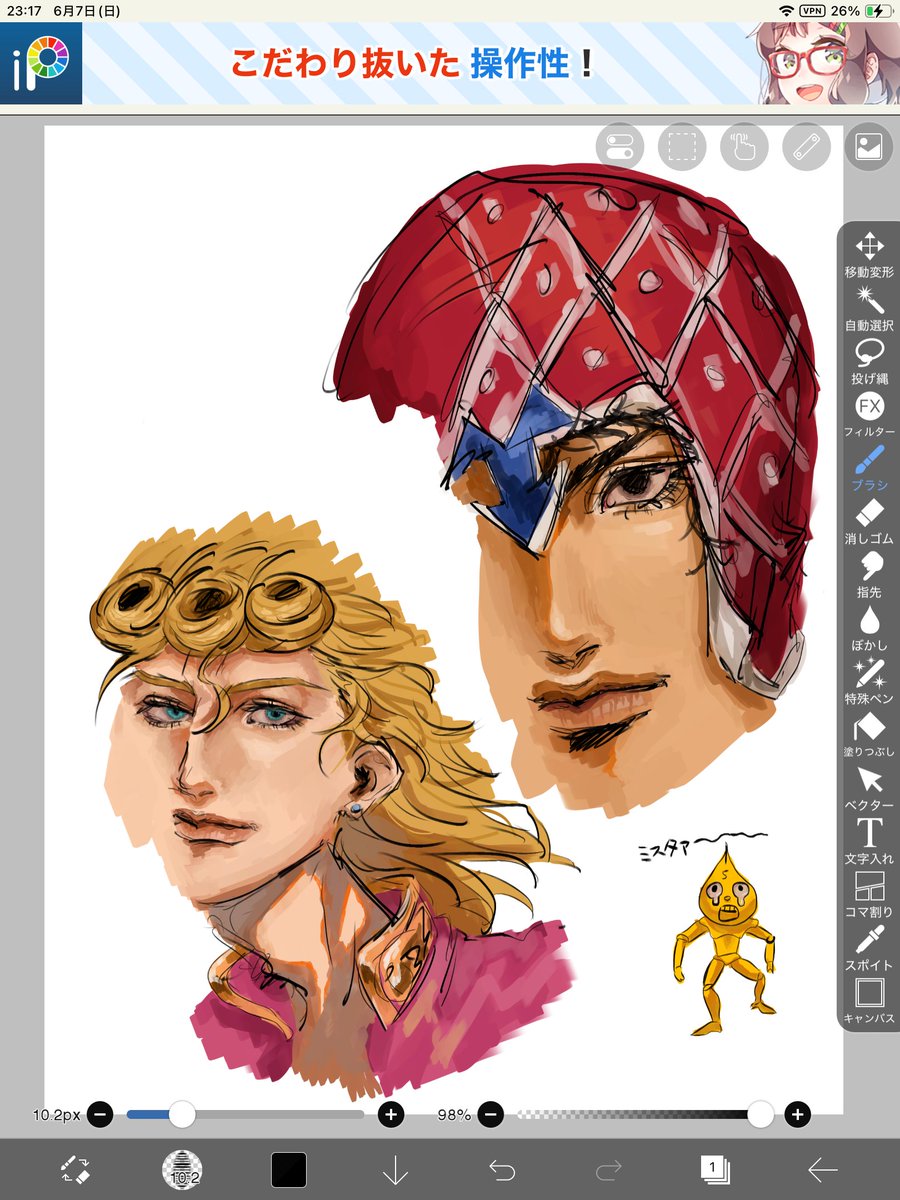Click the brush thickness slider handle
900x1200 pixels.
tap(182, 1114)
